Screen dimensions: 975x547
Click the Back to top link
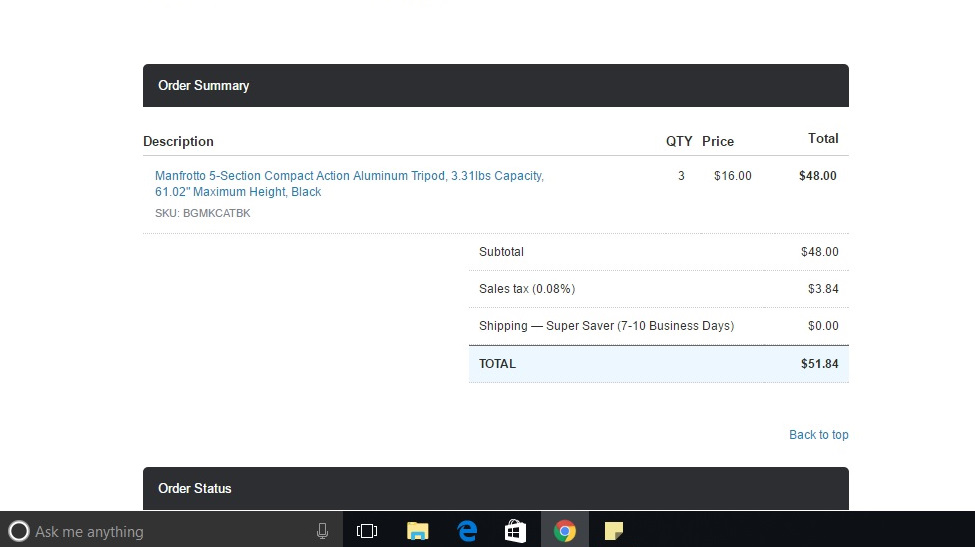point(818,435)
